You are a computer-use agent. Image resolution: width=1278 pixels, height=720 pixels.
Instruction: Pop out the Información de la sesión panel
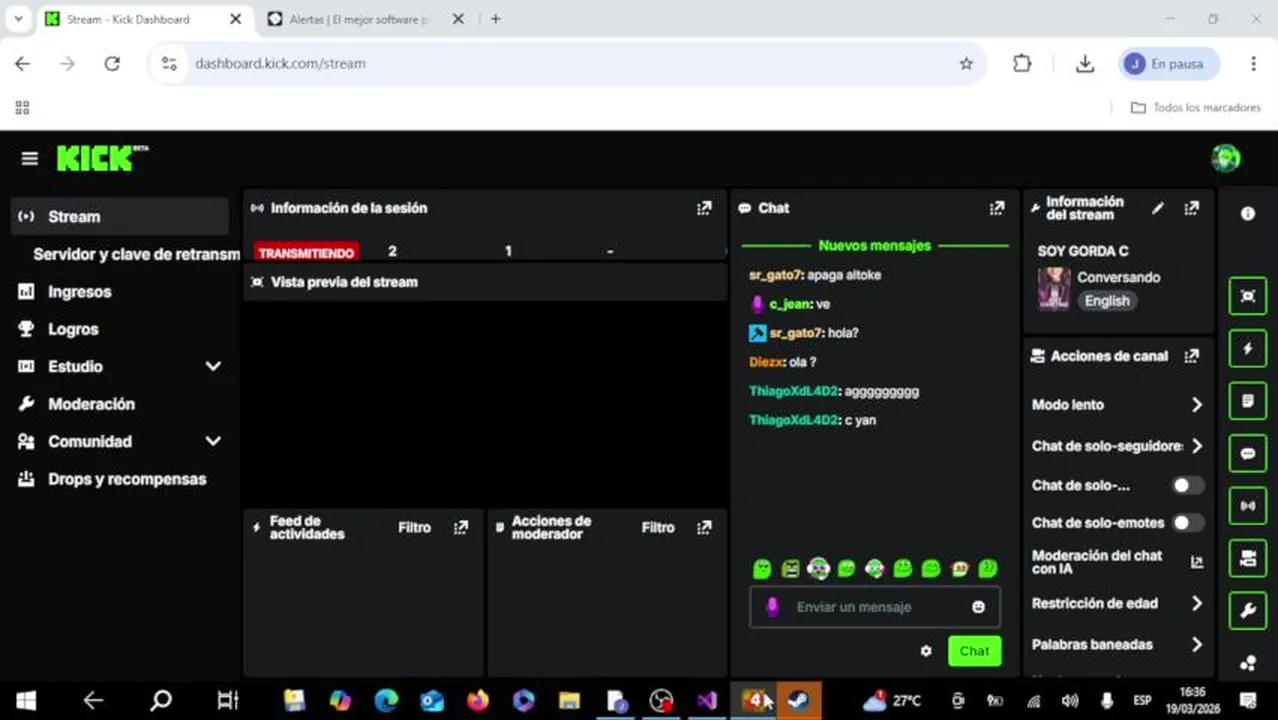click(704, 208)
